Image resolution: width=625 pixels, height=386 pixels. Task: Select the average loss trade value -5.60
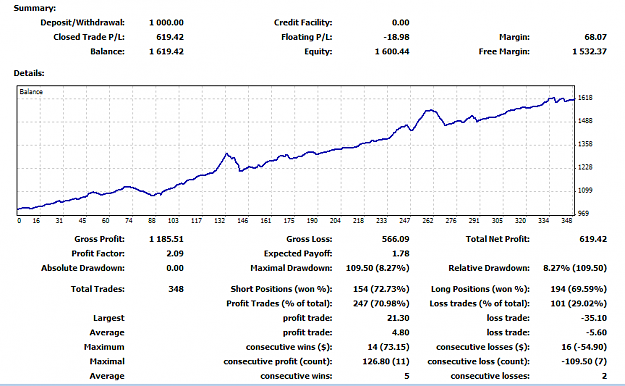(x=596, y=333)
